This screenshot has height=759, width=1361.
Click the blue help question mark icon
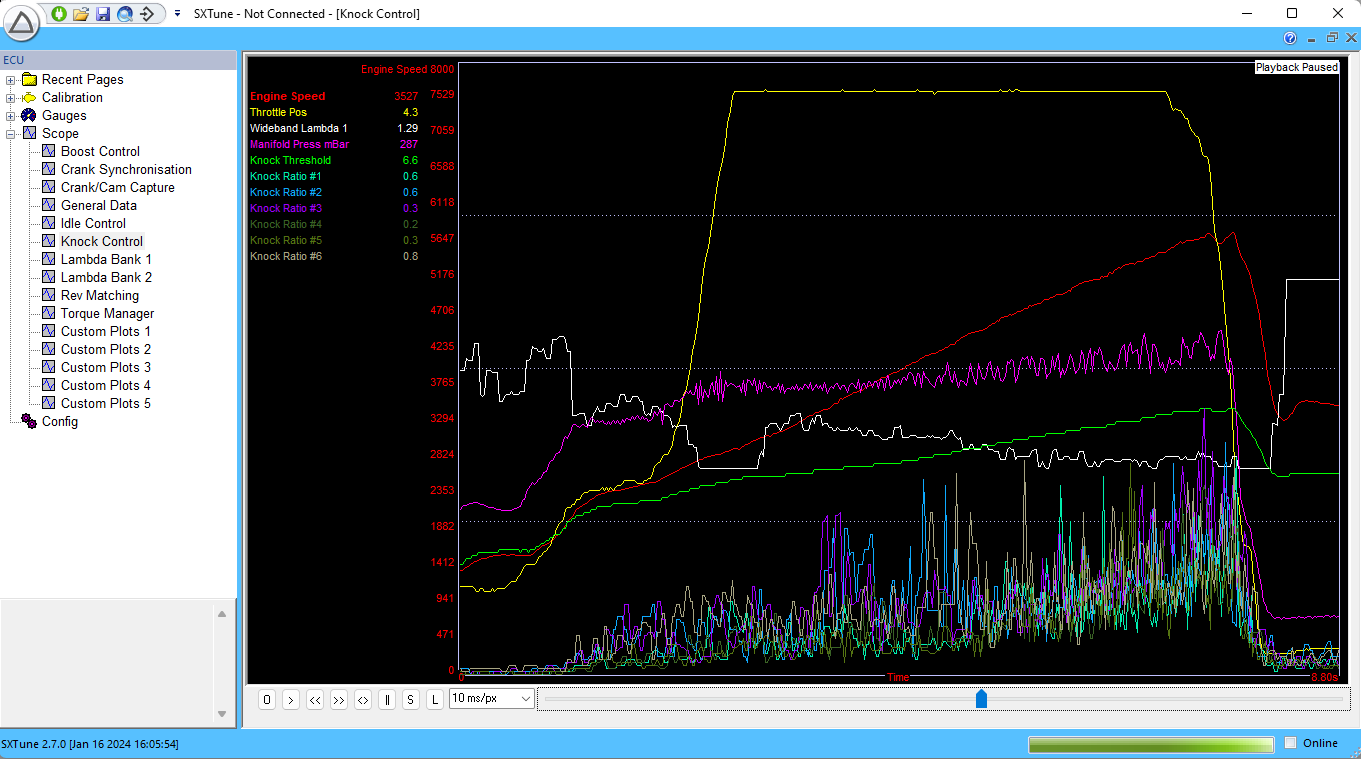point(1290,38)
